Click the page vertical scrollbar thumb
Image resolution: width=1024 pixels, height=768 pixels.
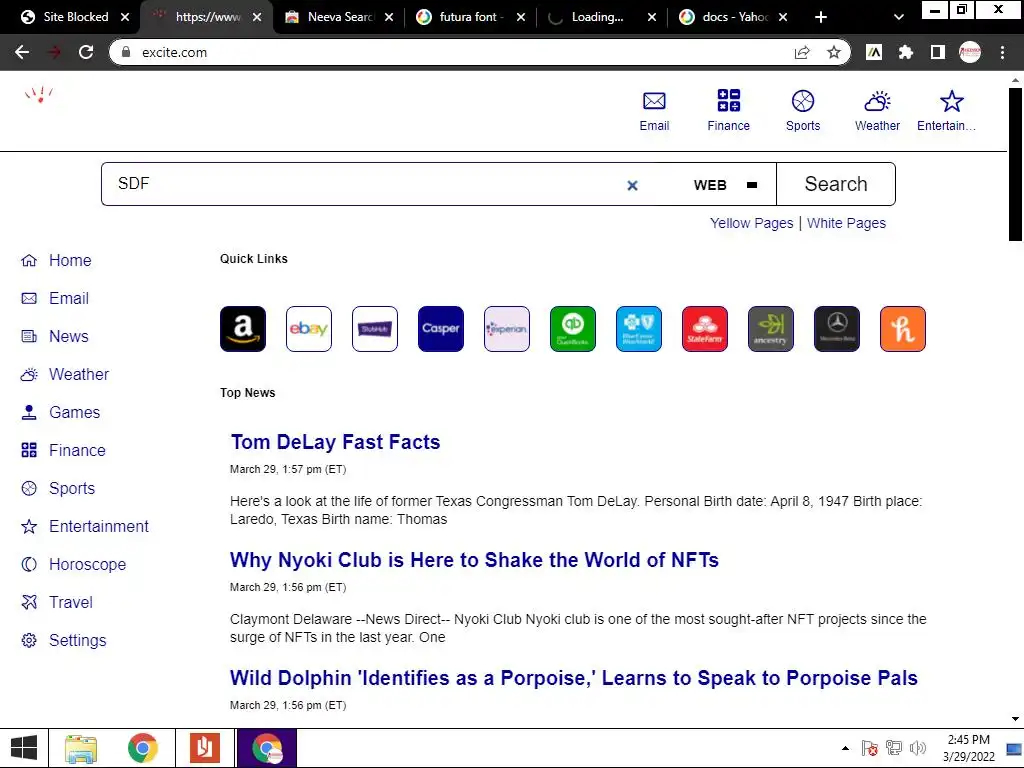[1015, 163]
